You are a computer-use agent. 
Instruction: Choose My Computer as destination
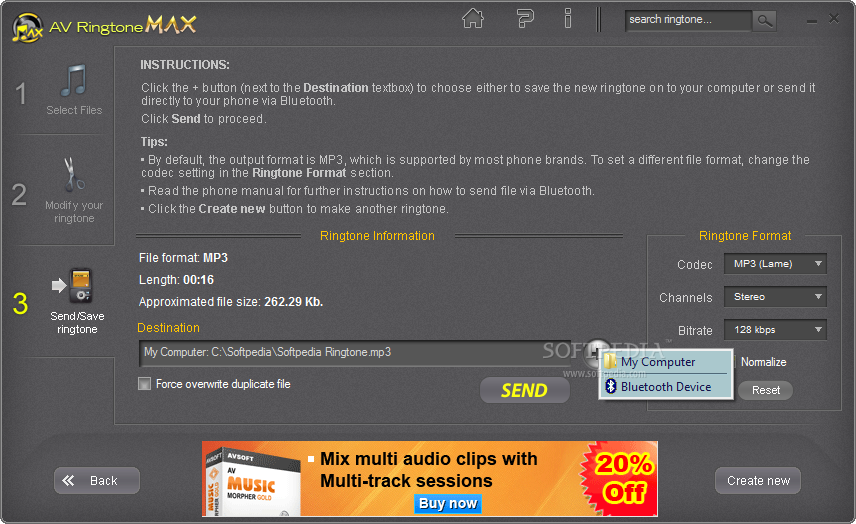[665, 362]
